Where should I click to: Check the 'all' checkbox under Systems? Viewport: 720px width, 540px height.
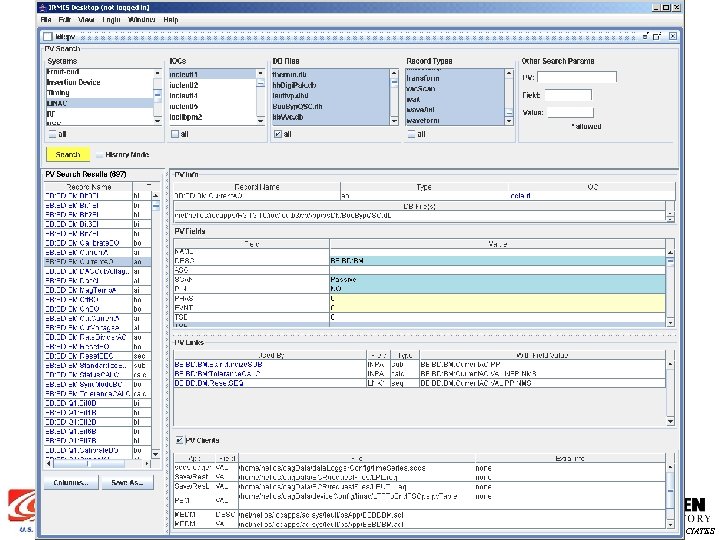coord(52,134)
